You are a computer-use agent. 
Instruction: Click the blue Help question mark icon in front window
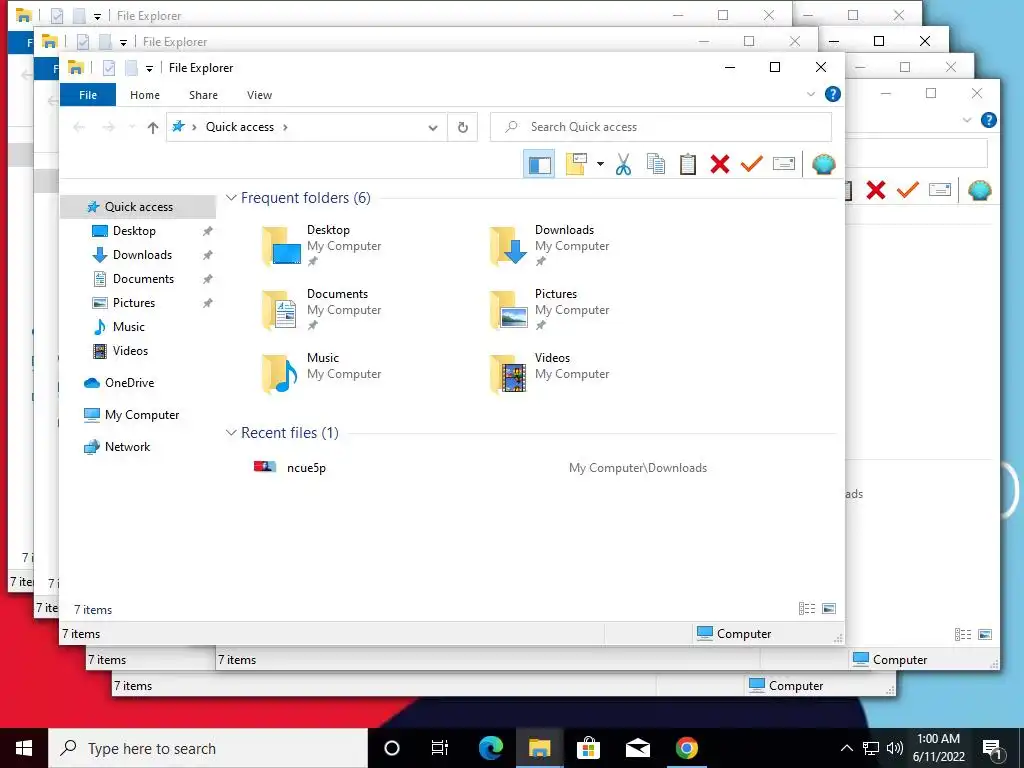click(833, 94)
